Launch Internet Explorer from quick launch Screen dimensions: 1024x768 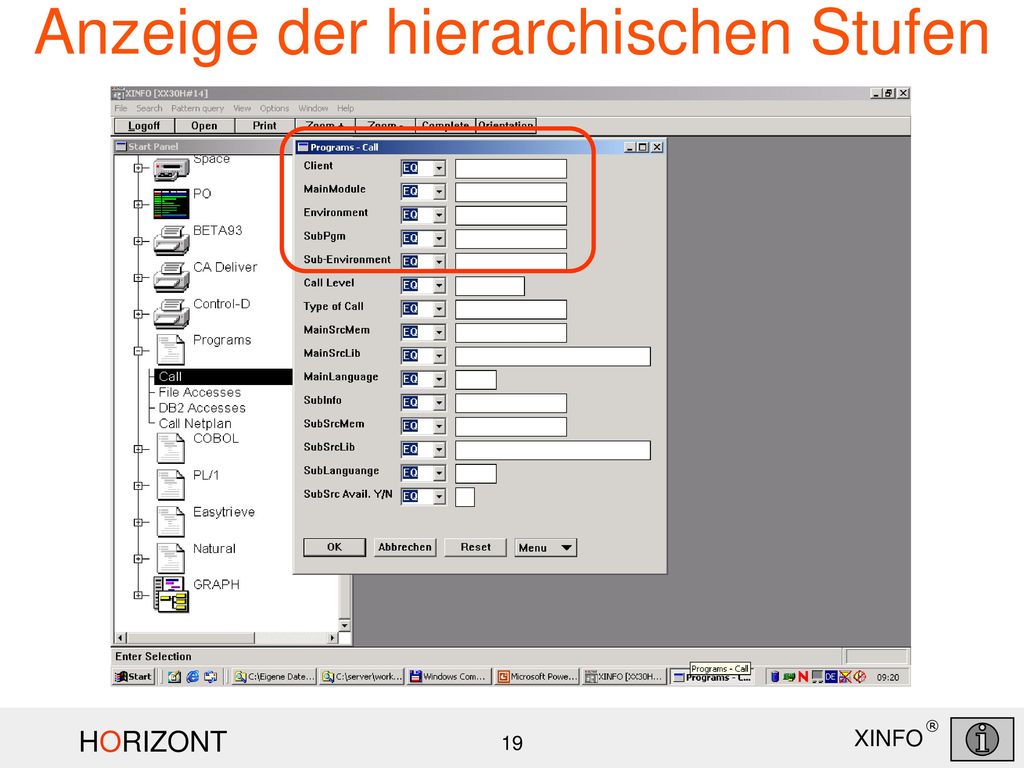click(192, 677)
